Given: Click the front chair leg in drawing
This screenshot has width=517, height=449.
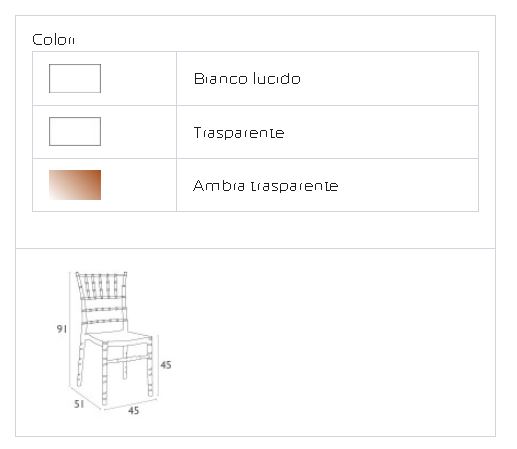Looking at the screenshot, I should pyautogui.click(x=105, y=374).
